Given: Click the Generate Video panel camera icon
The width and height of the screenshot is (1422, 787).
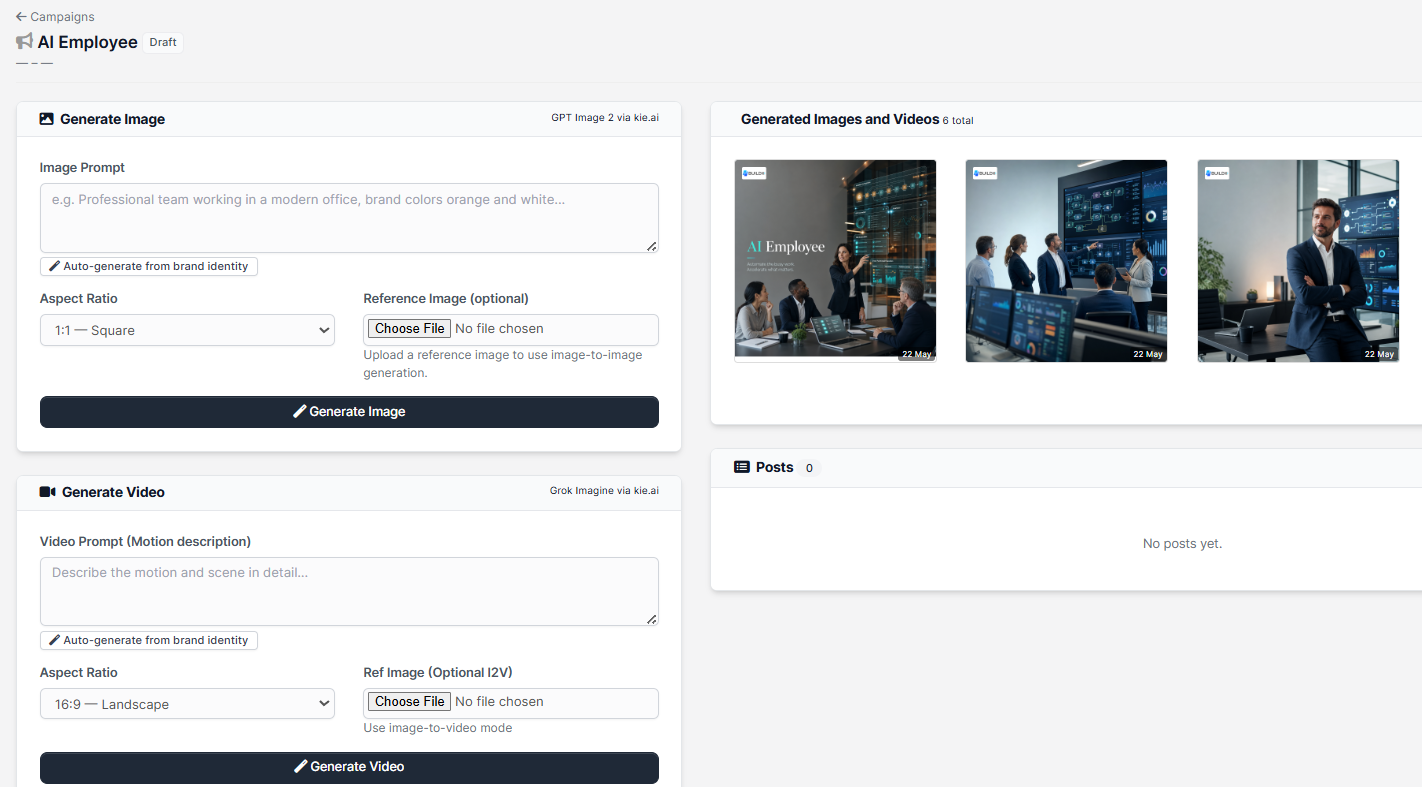Looking at the screenshot, I should pyautogui.click(x=47, y=492).
